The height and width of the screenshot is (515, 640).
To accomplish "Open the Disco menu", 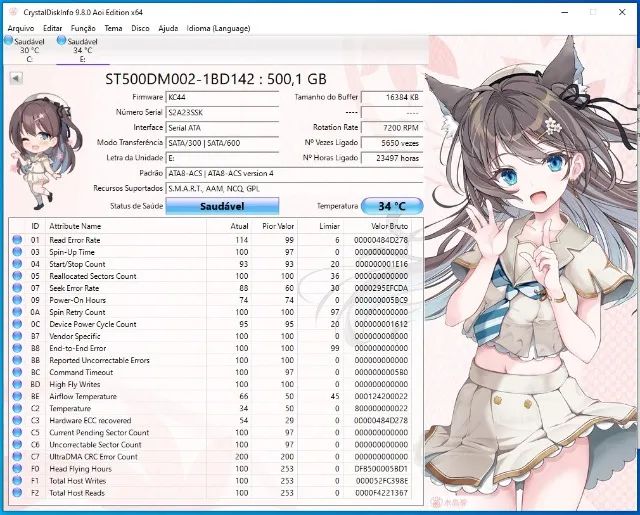I will pos(140,29).
